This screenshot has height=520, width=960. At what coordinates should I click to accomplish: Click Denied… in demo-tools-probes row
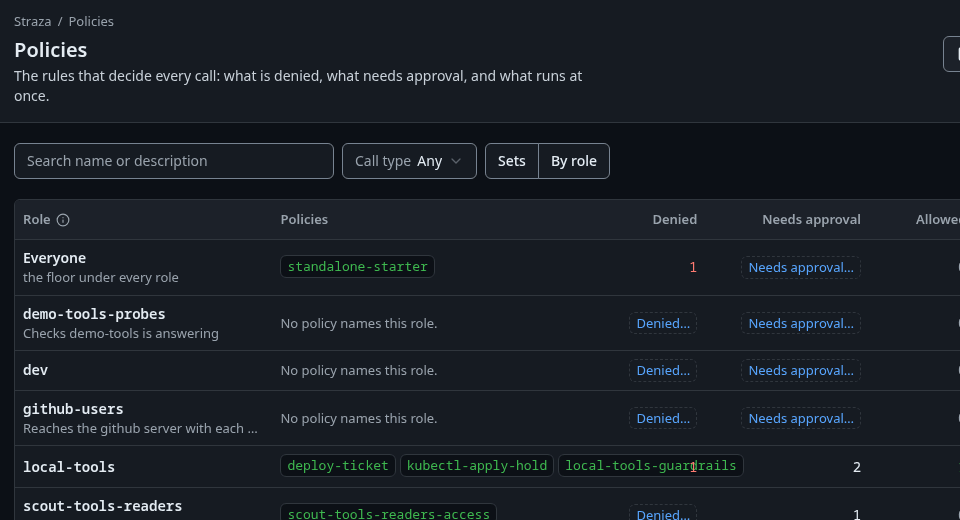[x=663, y=323]
